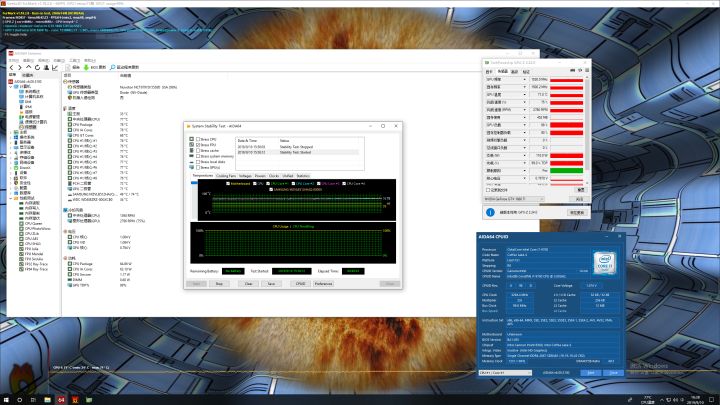Image resolution: width=720 pixels, height=405 pixels.
Task: Click CPUID button in System Stability Test
Action: [x=300, y=284]
